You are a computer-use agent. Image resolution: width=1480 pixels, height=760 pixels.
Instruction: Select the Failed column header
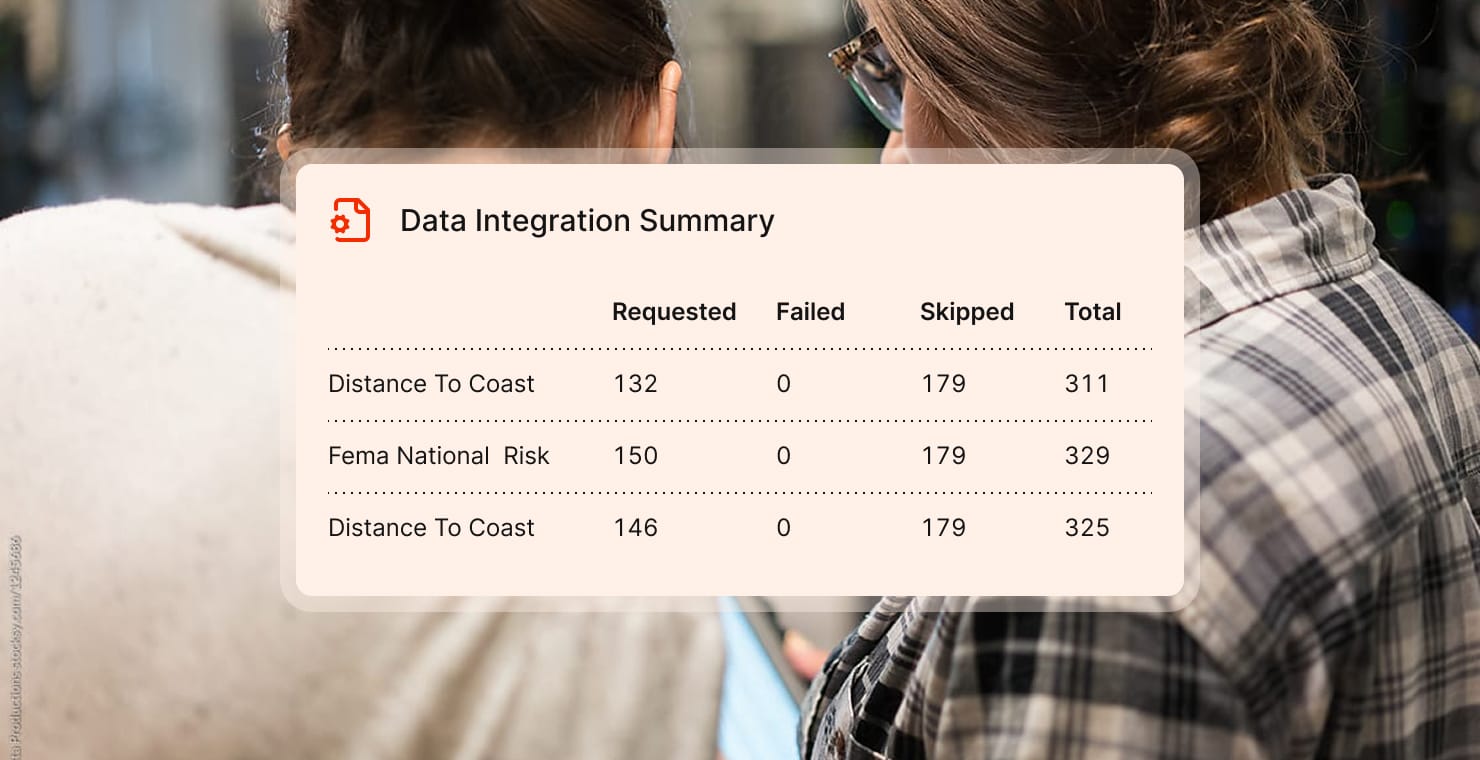(810, 312)
